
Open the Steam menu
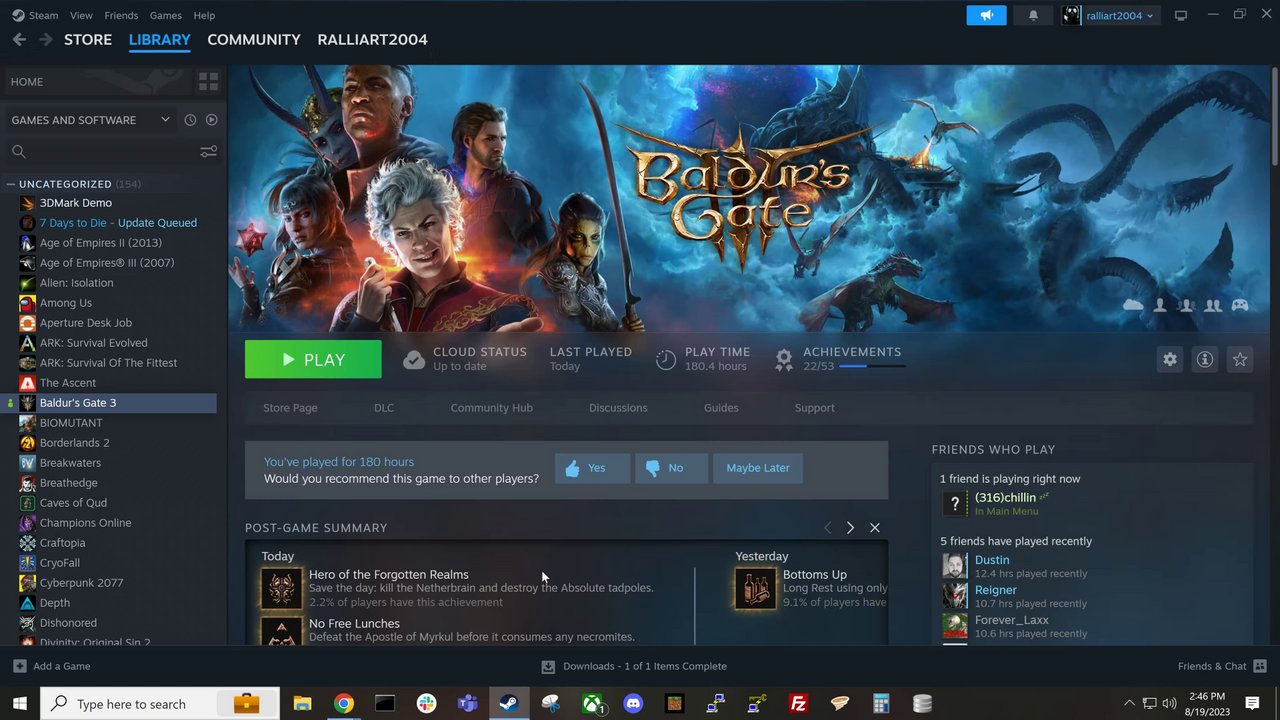point(43,15)
